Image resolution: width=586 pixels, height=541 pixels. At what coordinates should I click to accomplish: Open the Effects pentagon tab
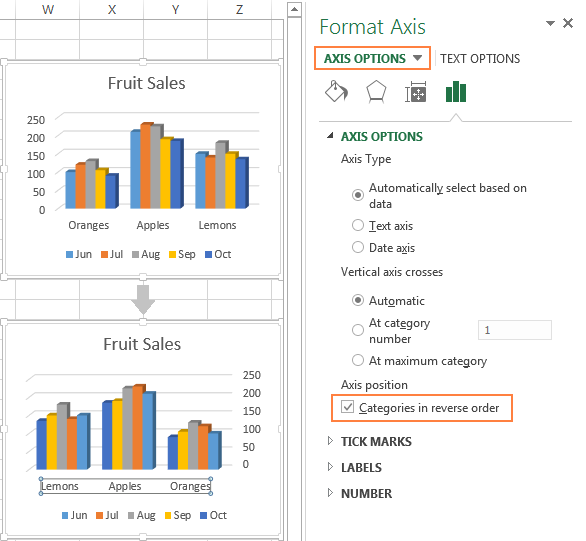[x=376, y=92]
